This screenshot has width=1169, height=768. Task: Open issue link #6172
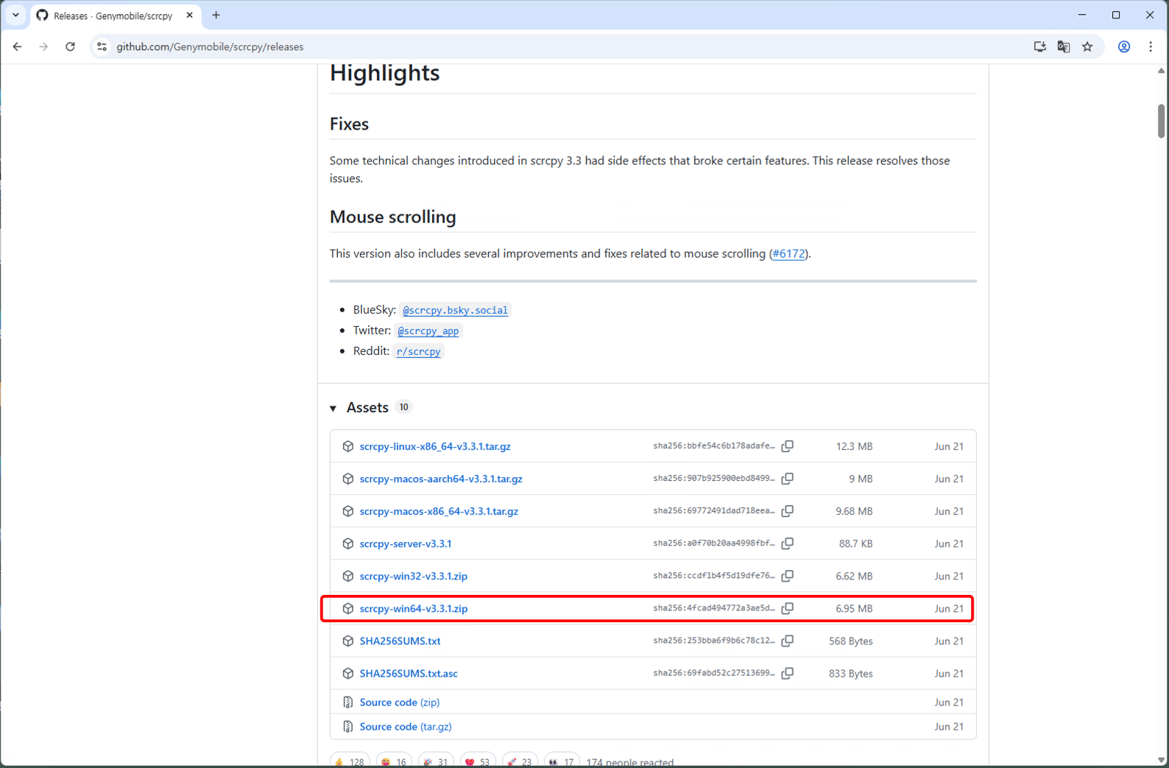coord(789,254)
